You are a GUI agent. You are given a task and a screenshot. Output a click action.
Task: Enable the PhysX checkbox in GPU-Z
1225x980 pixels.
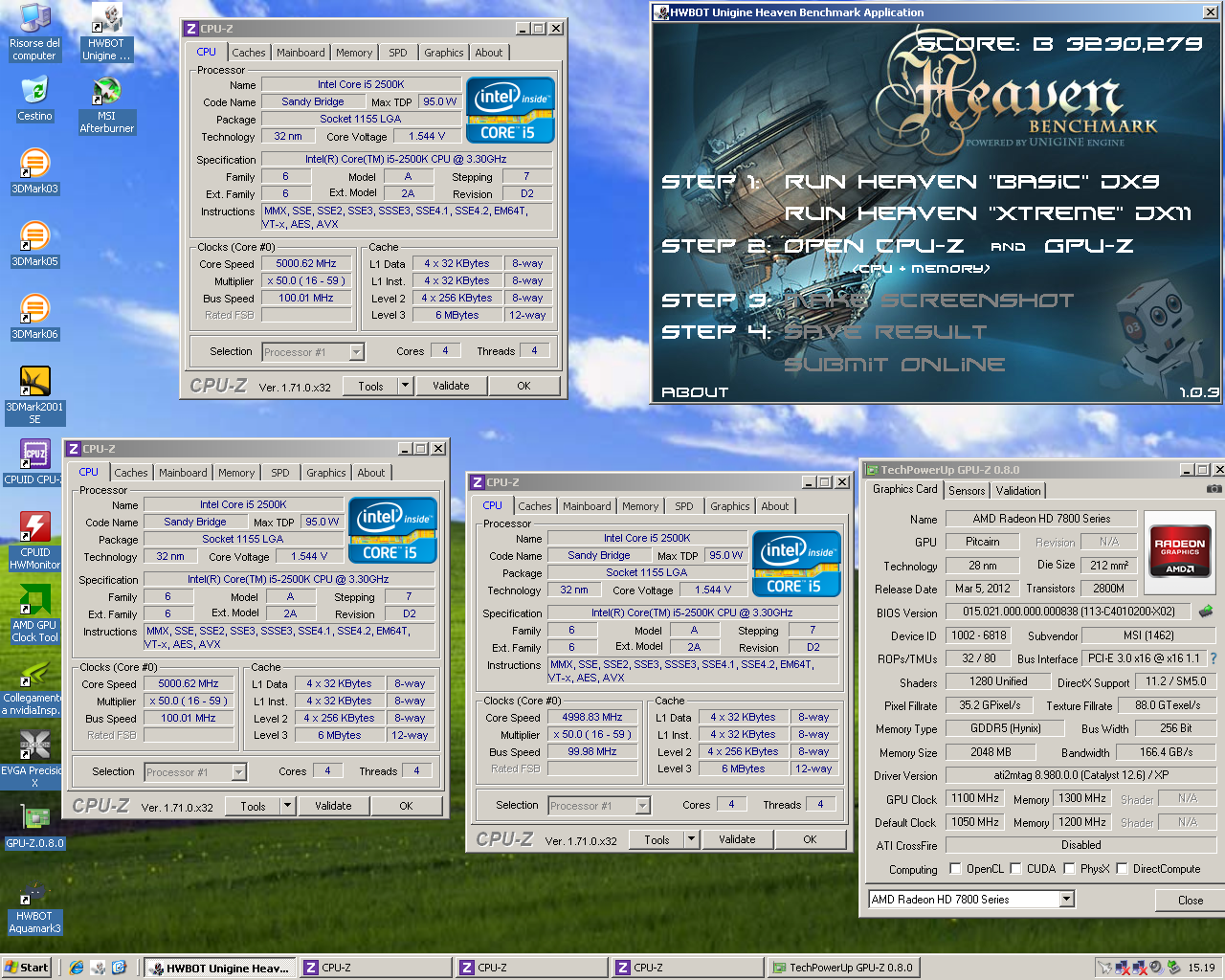[1069, 869]
